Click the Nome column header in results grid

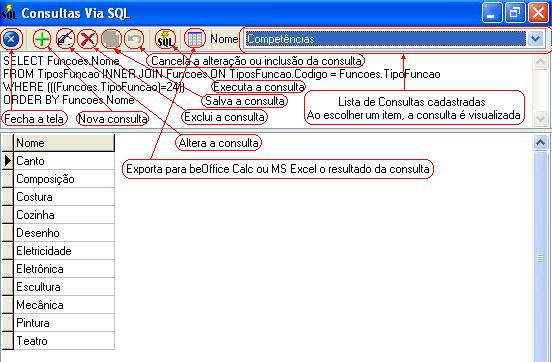[x=64, y=143]
